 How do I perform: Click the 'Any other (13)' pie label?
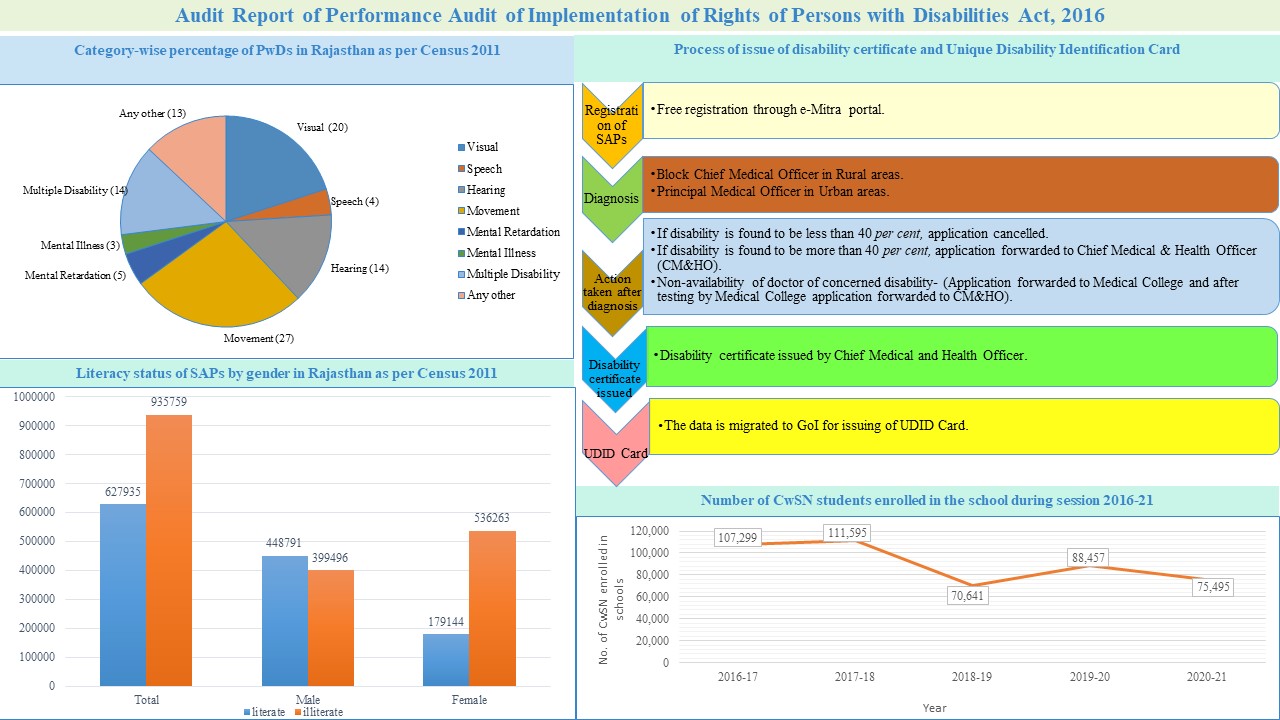(152, 112)
